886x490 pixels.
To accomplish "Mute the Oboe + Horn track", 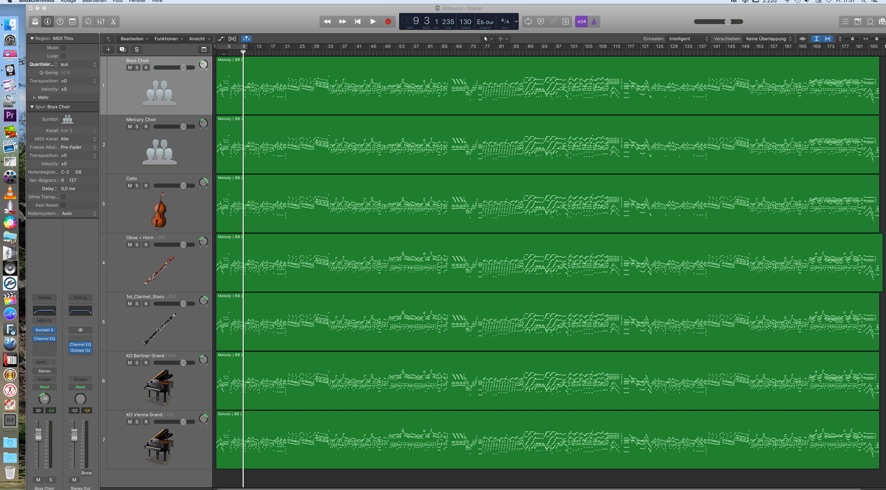I will click(129, 245).
